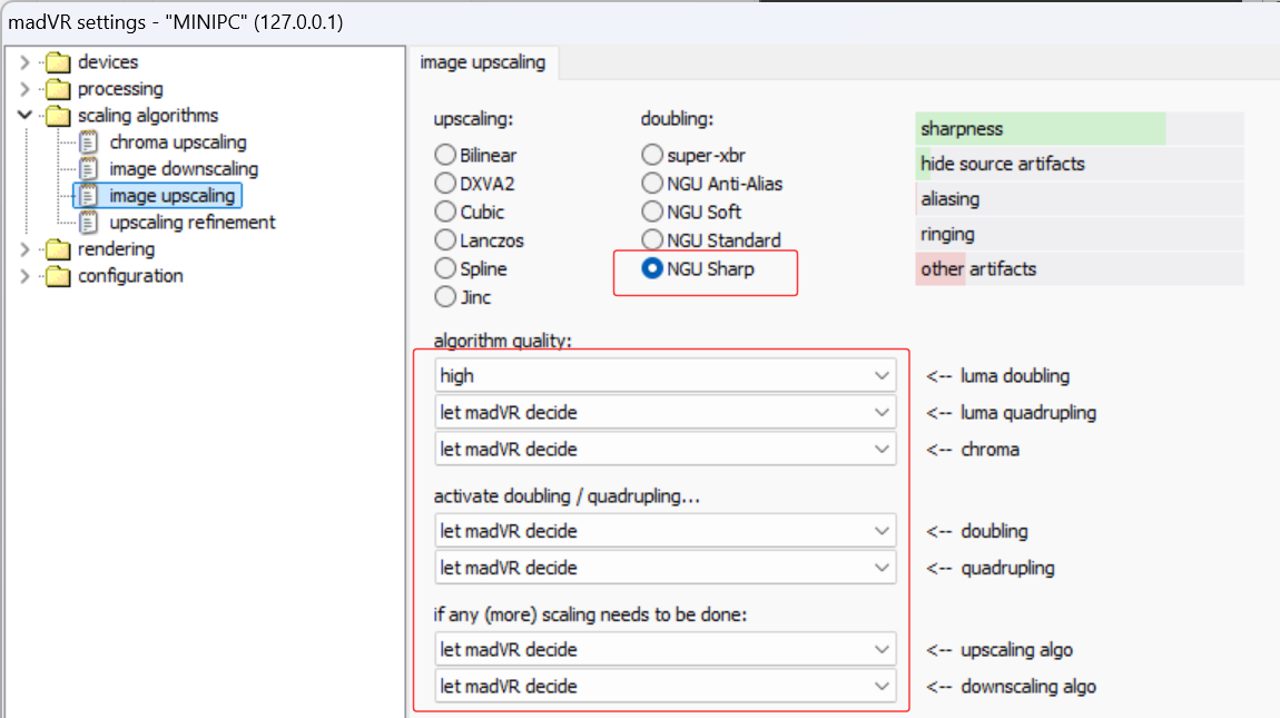Open the luma quadrupling quality dropdown
Screen dimensions: 1280x718
[666, 412]
